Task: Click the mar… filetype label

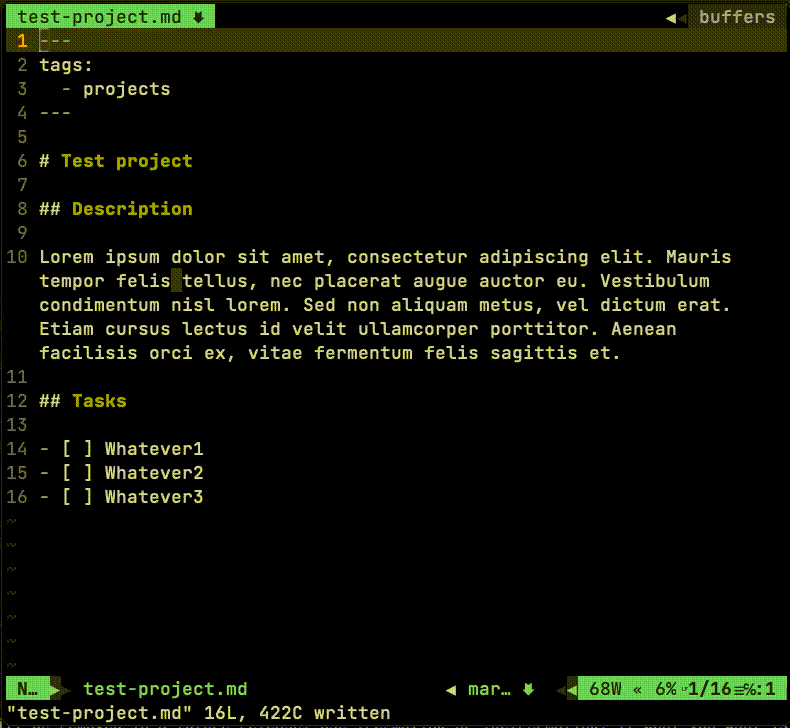Action: point(489,689)
